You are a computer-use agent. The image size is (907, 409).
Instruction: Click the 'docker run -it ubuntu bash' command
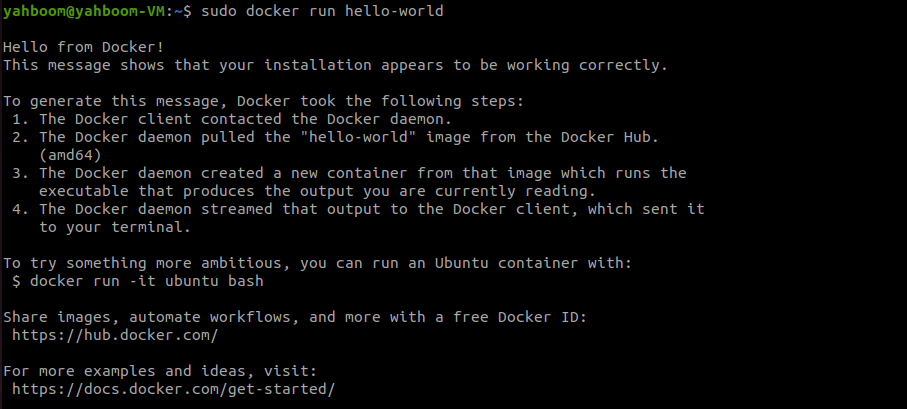146,282
